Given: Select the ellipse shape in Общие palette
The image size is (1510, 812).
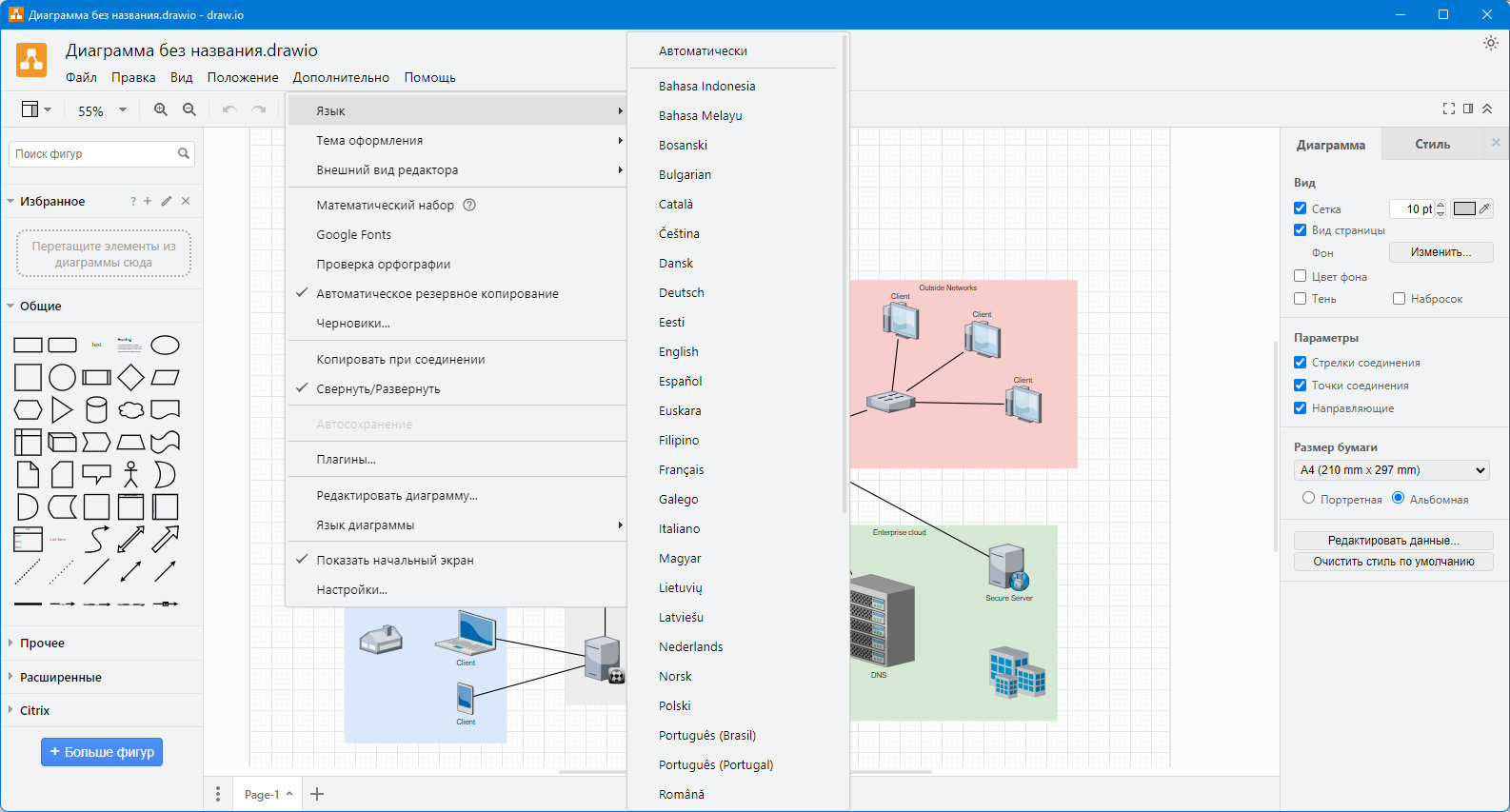Looking at the screenshot, I should 165,345.
